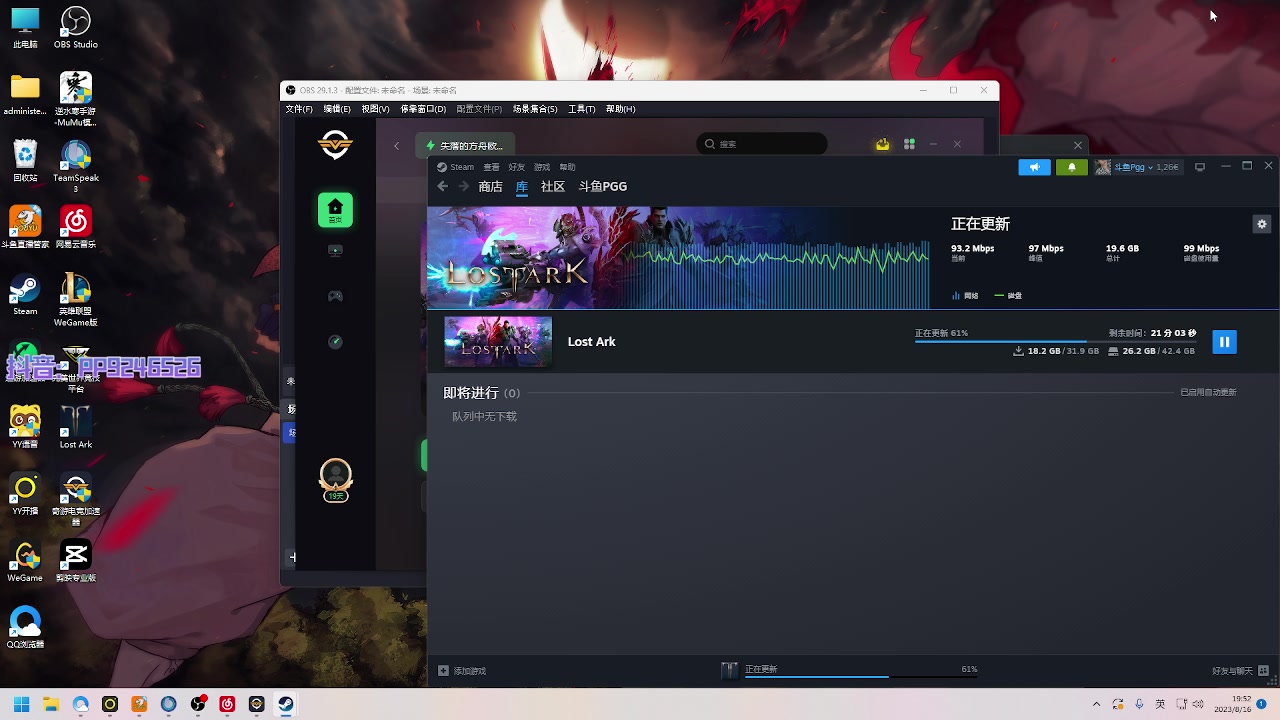Open 网易云音乐 desktop shortcut
1280x720 pixels.
[x=76, y=227]
